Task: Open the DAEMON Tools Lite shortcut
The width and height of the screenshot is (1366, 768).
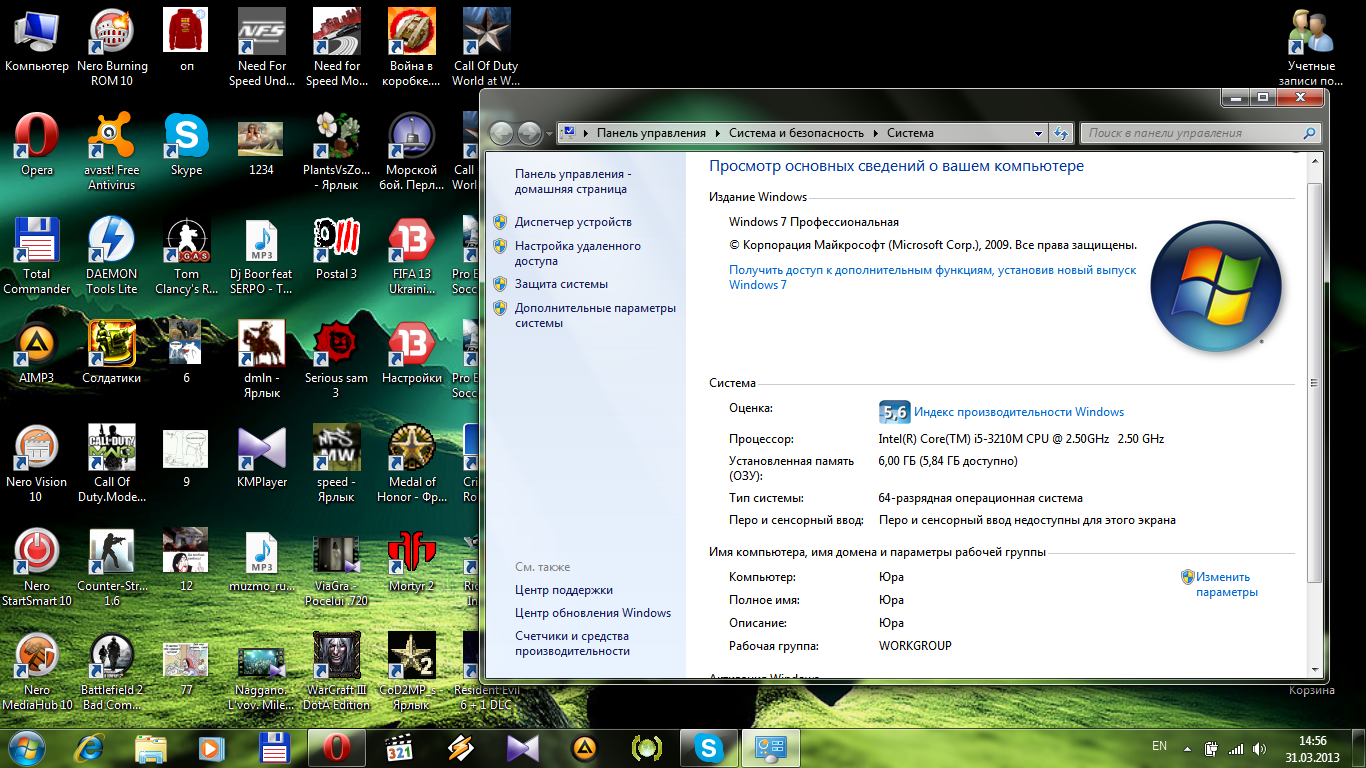Action: tap(111, 255)
